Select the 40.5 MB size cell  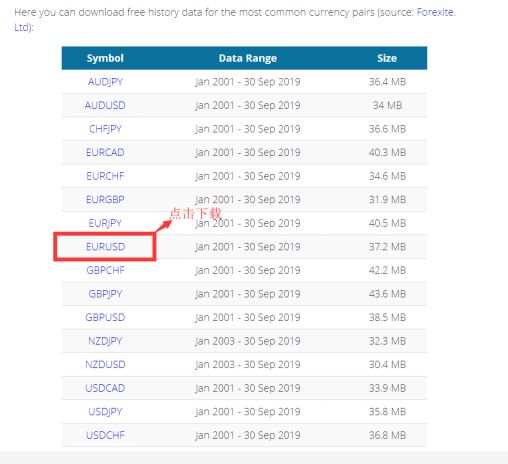[387, 223]
